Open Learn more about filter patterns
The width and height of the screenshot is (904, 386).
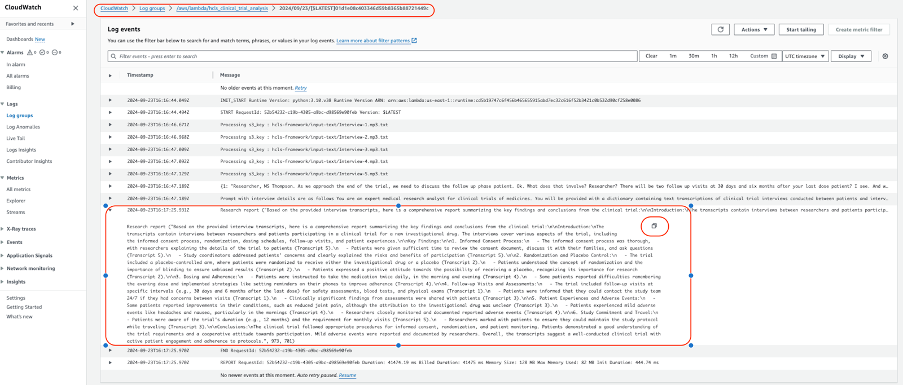point(374,41)
